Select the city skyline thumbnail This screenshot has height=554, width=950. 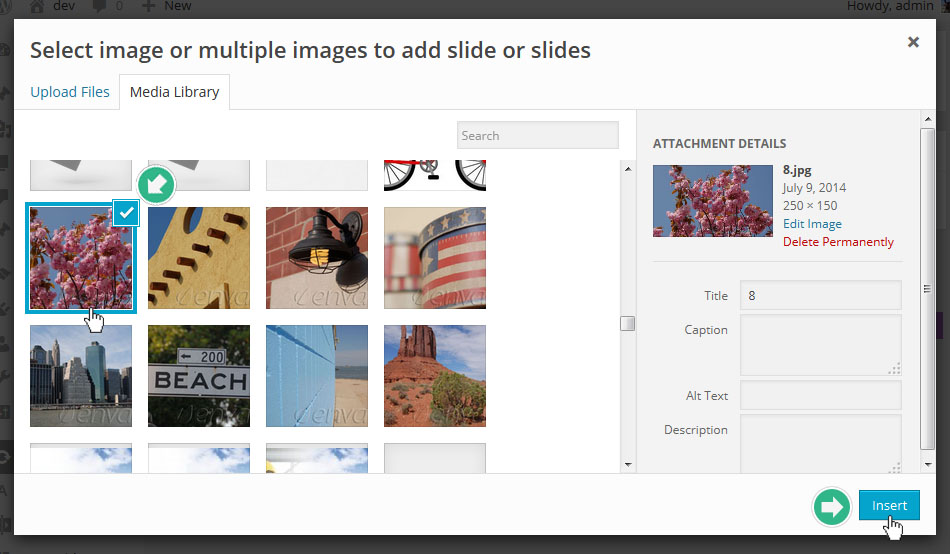(x=81, y=376)
